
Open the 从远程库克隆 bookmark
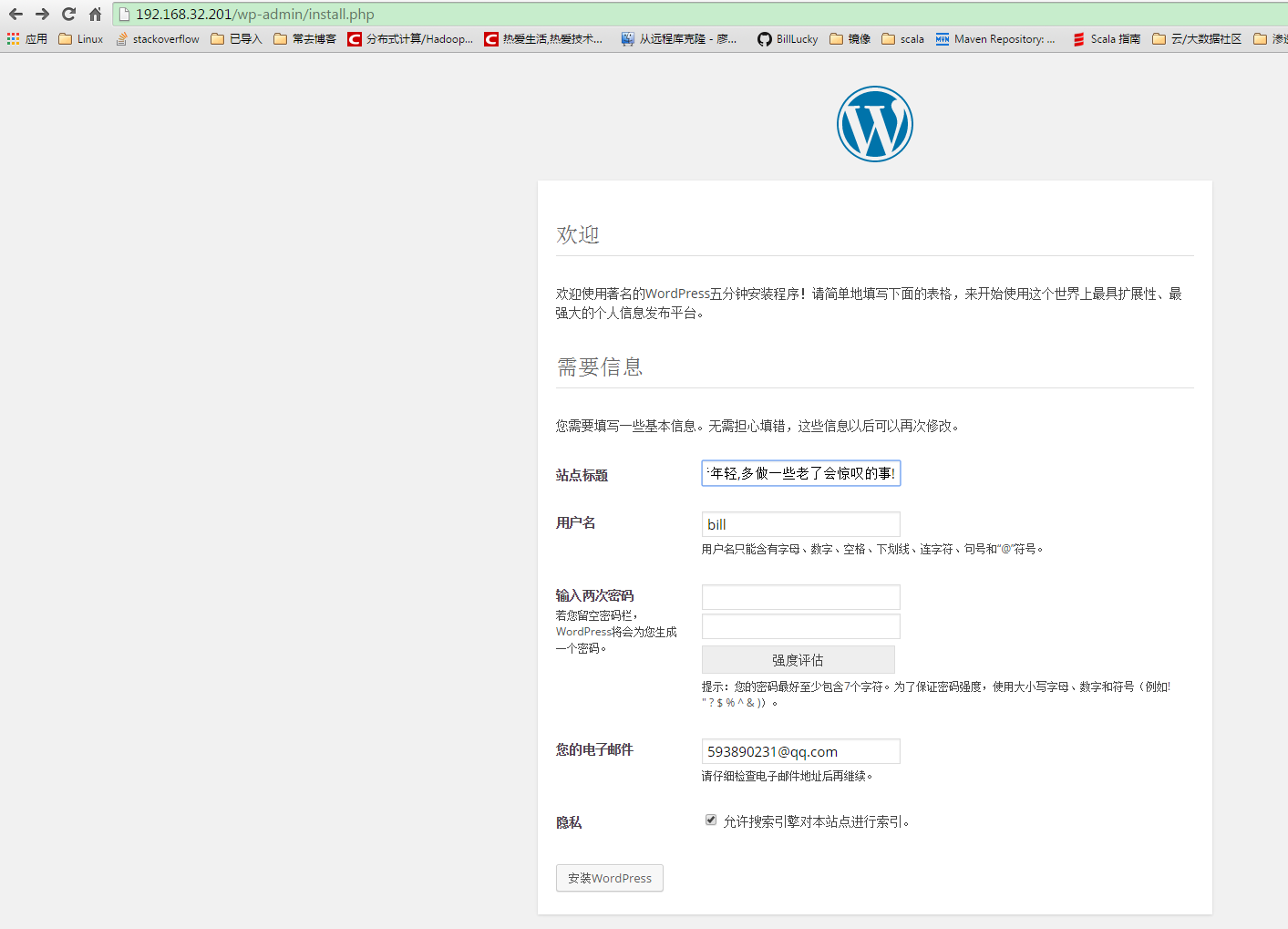pyautogui.click(x=679, y=39)
